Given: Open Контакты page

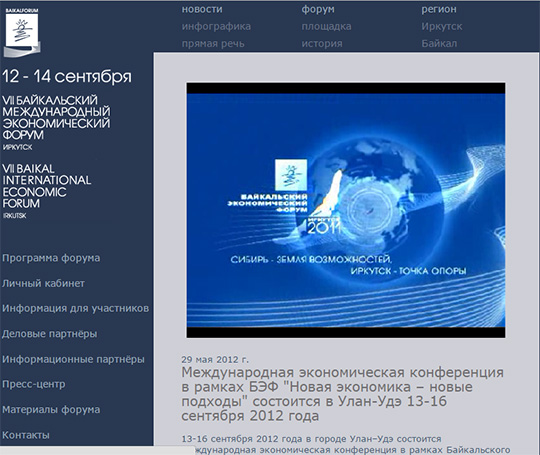Looking at the screenshot, I should click(25, 435).
